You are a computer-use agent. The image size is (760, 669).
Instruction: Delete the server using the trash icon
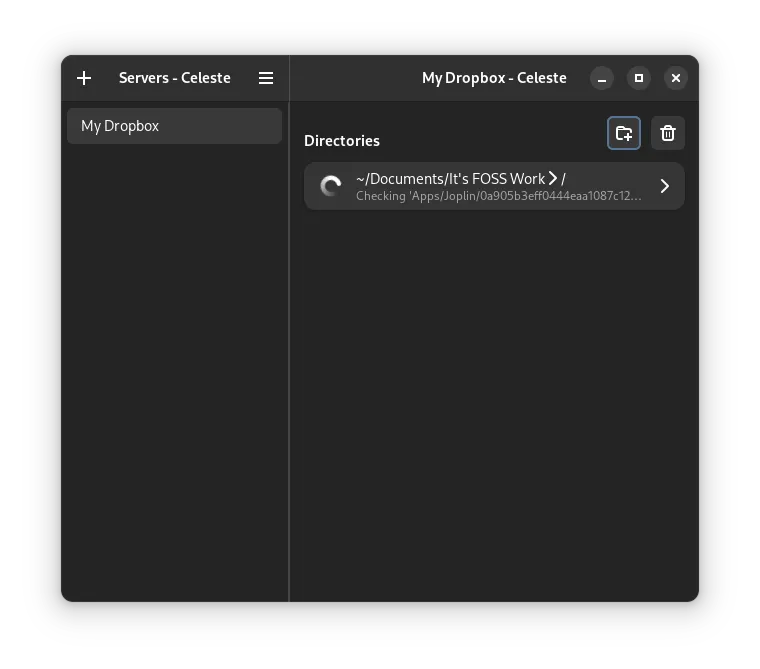(x=668, y=133)
